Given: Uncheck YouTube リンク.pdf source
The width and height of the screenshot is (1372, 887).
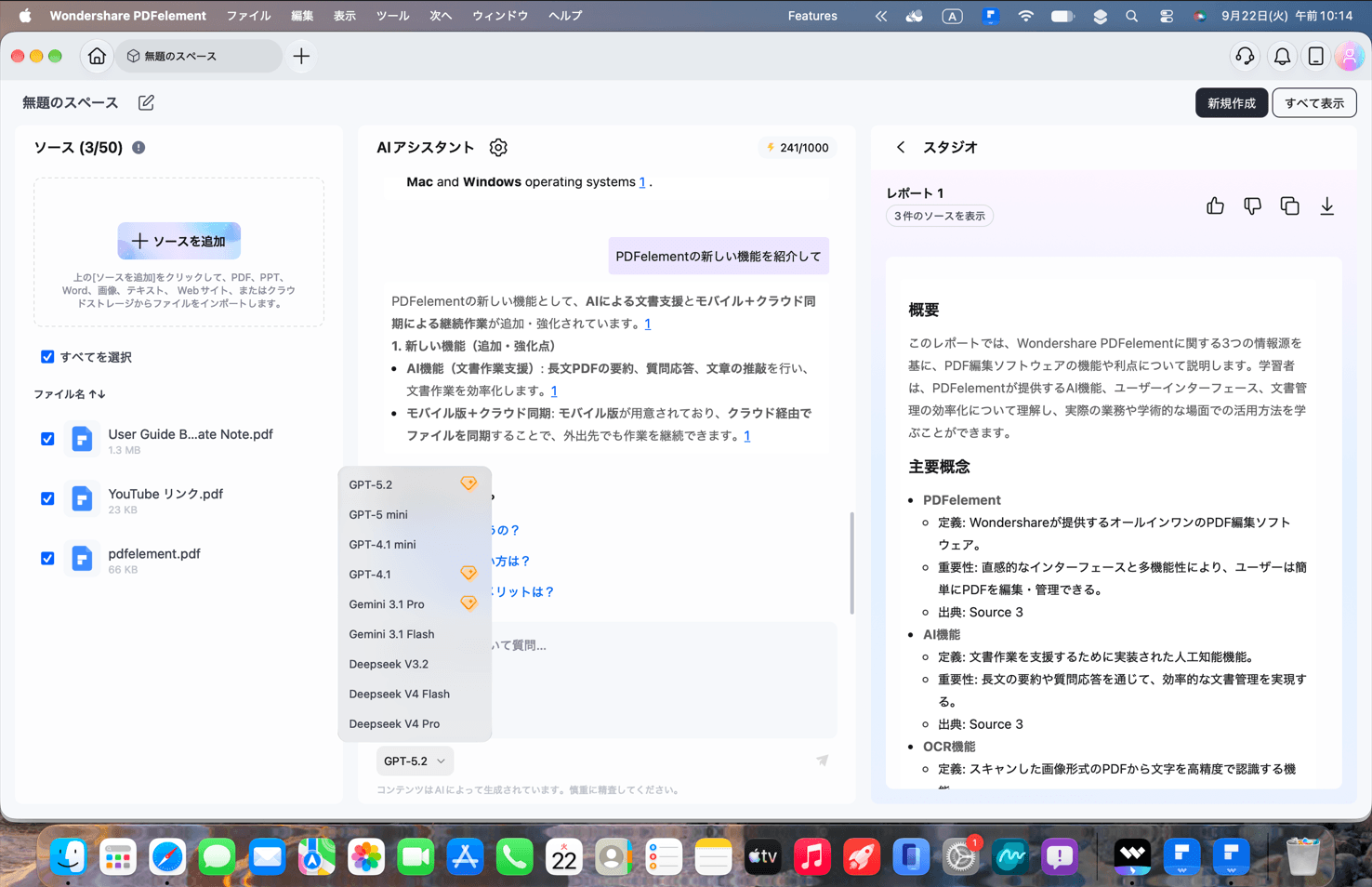Looking at the screenshot, I should tap(47, 499).
